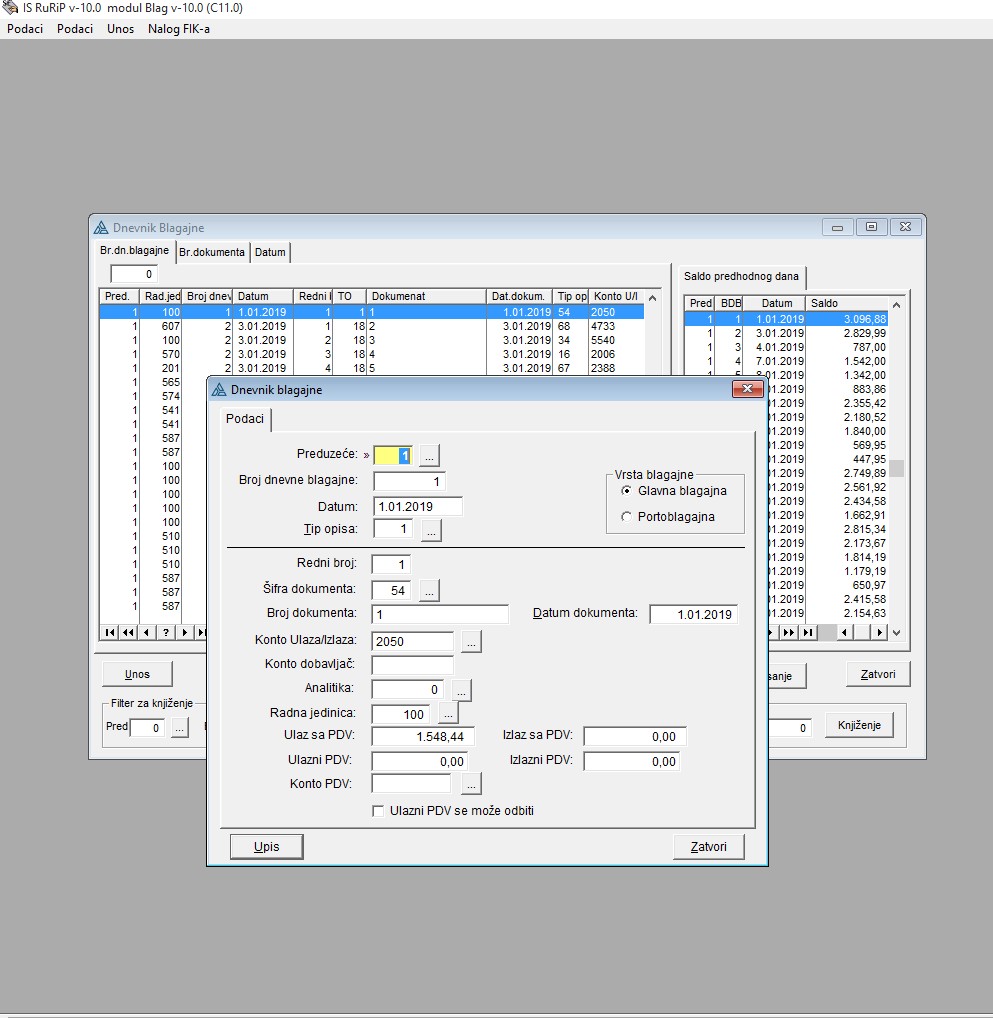Click the Broj dokumenta input field

point(440,614)
